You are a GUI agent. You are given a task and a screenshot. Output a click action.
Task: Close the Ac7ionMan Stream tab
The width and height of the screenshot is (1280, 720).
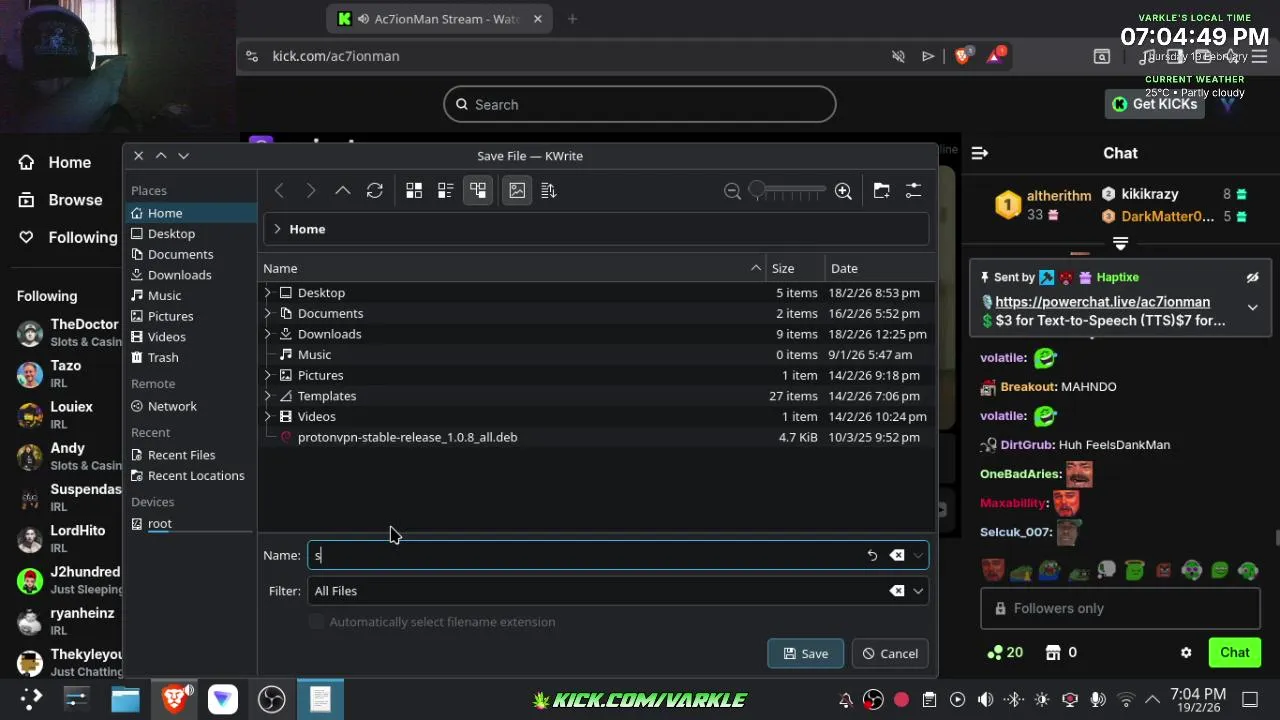click(538, 19)
